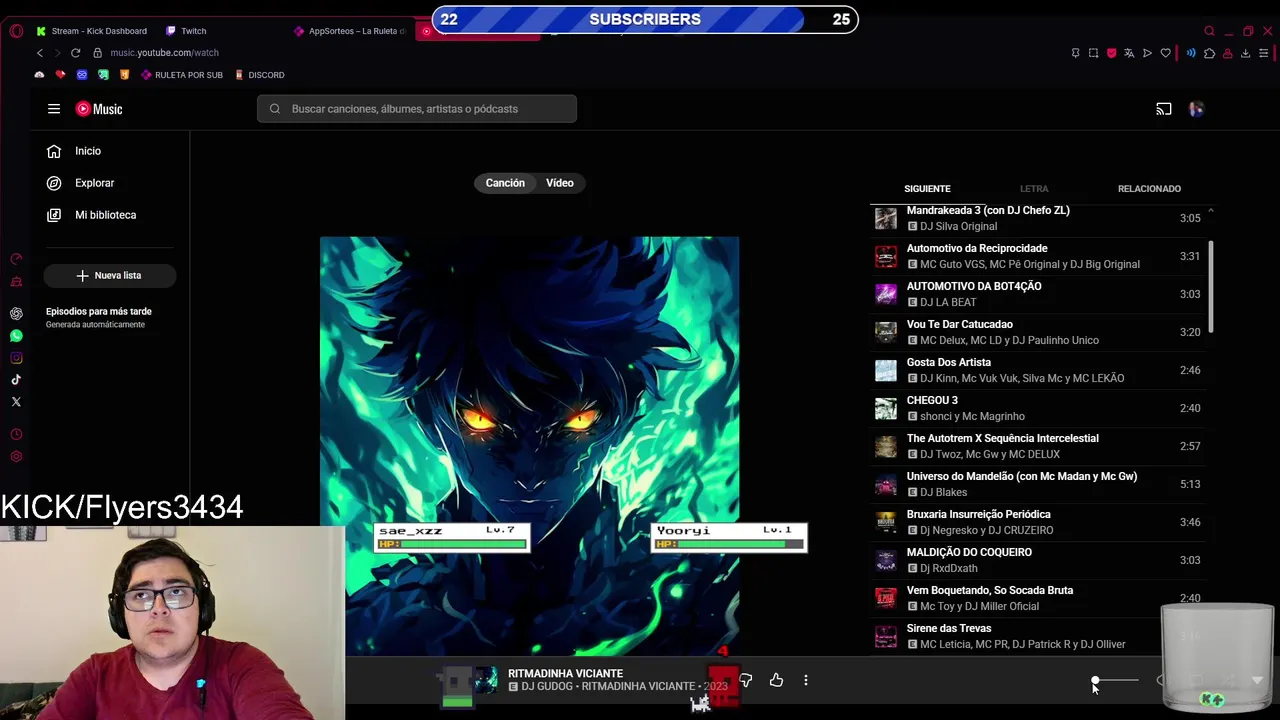Open GX Cleaner icon in the sidebar
The height and width of the screenshot is (720, 1280).
pos(16,282)
